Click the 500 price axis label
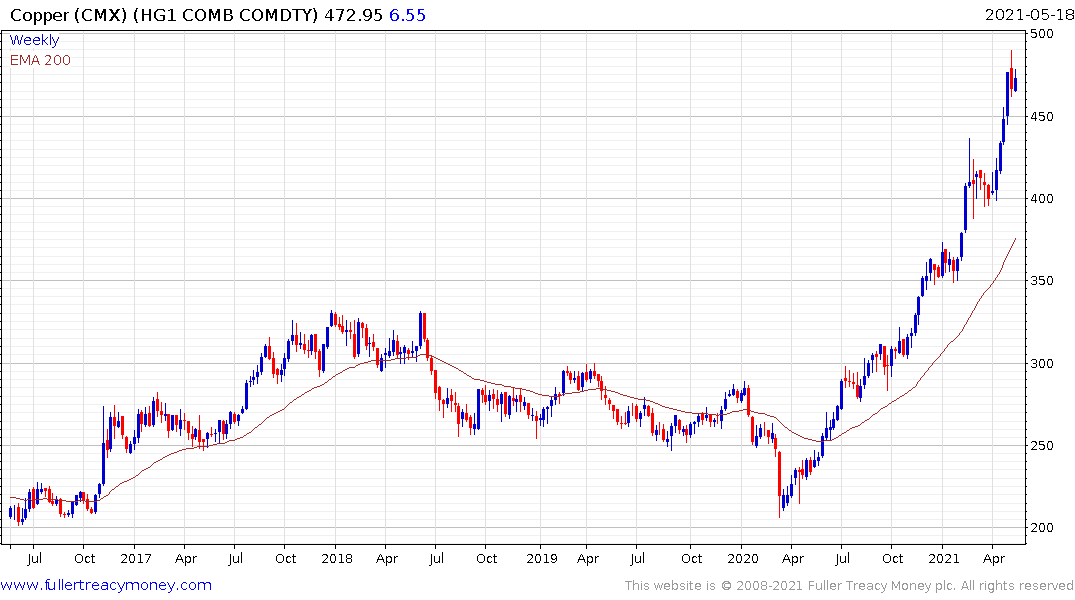This screenshot has width=1075, height=600. pyautogui.click(x=1042, y=34)
